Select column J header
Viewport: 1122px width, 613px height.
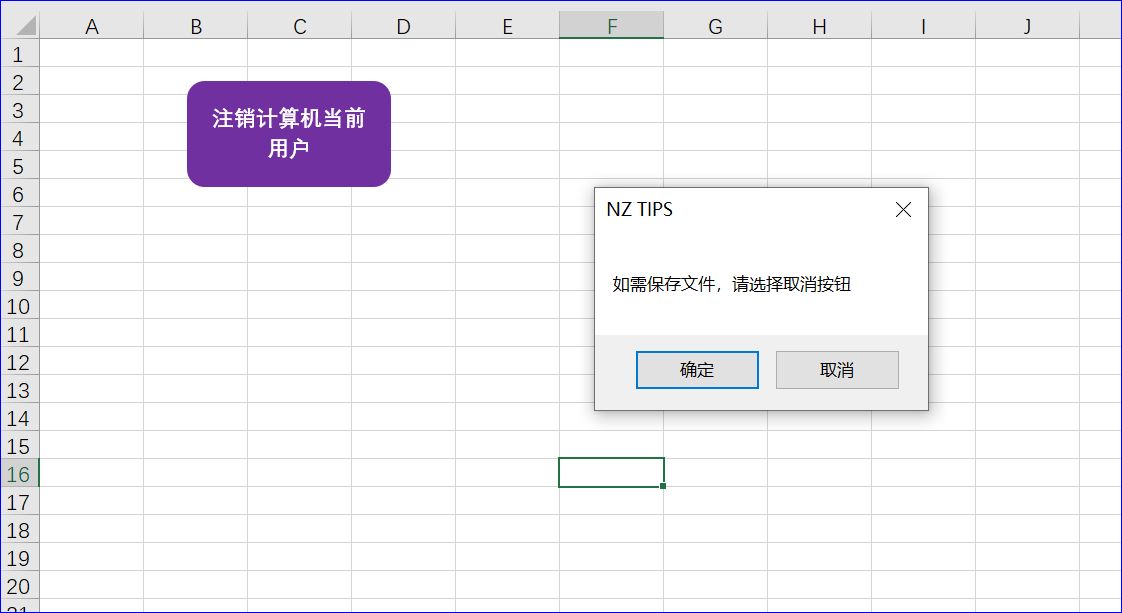1027,26
